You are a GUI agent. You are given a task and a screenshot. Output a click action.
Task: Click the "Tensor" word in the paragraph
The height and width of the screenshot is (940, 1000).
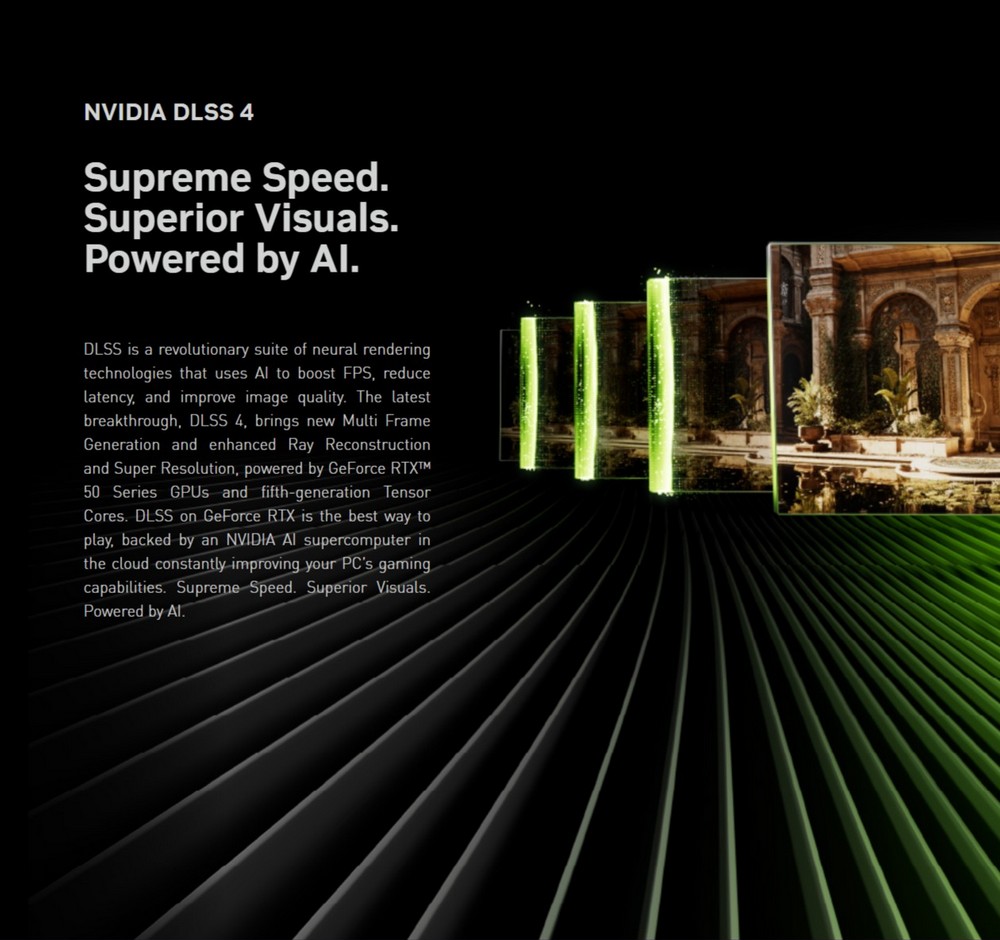[x=406, y=492]
